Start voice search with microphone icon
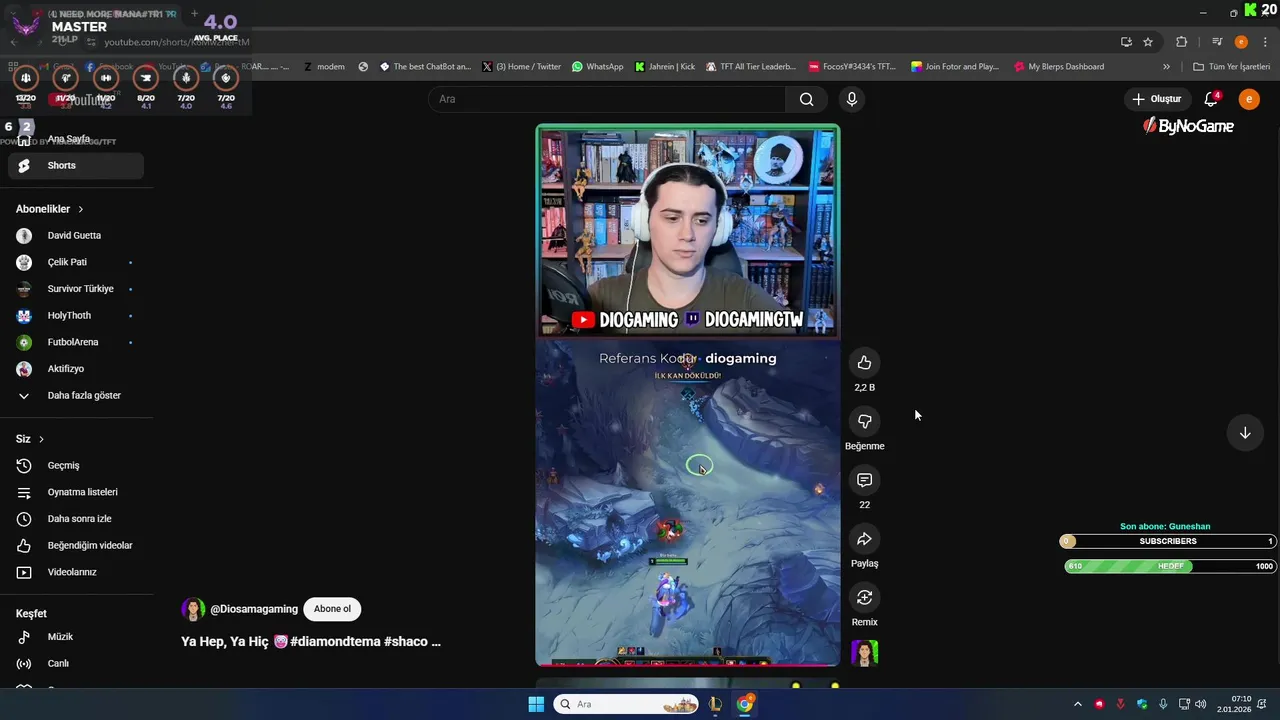 point(852,99)
